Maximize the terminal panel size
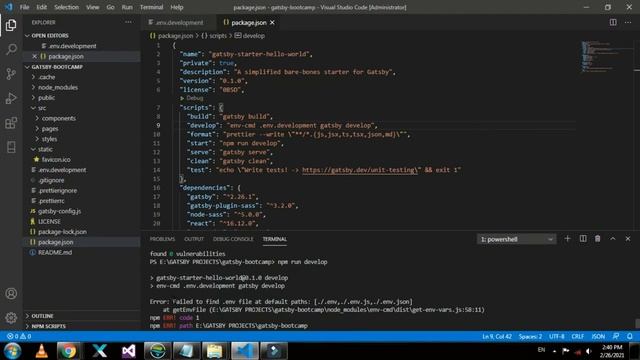 [x=613, y=239]
